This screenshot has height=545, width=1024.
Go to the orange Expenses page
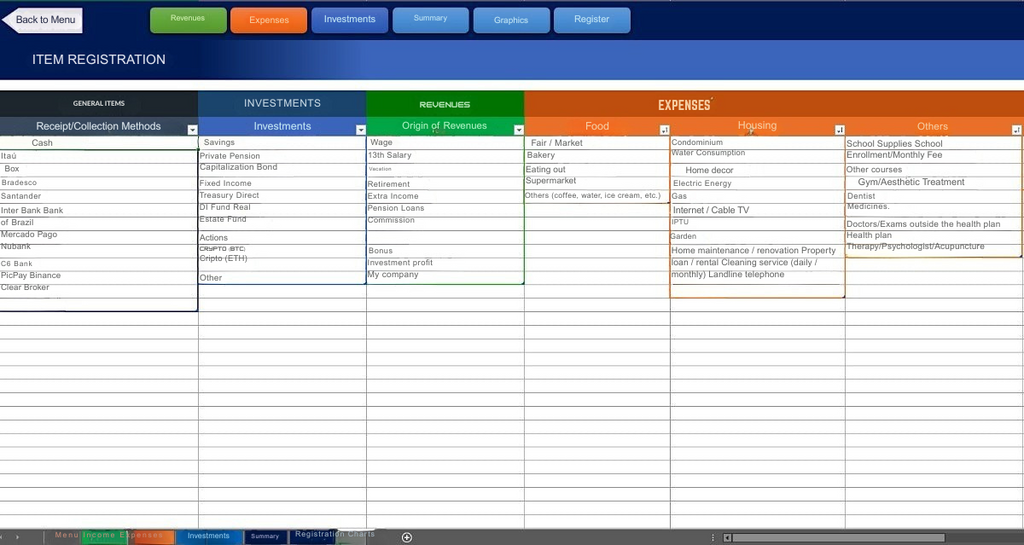click(x=268, y=20)
